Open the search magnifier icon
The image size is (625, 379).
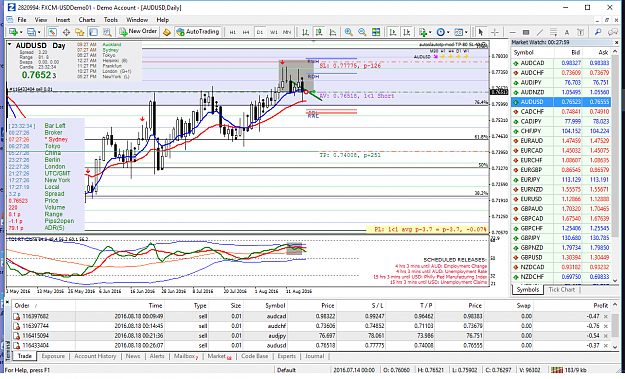[598, 32]
